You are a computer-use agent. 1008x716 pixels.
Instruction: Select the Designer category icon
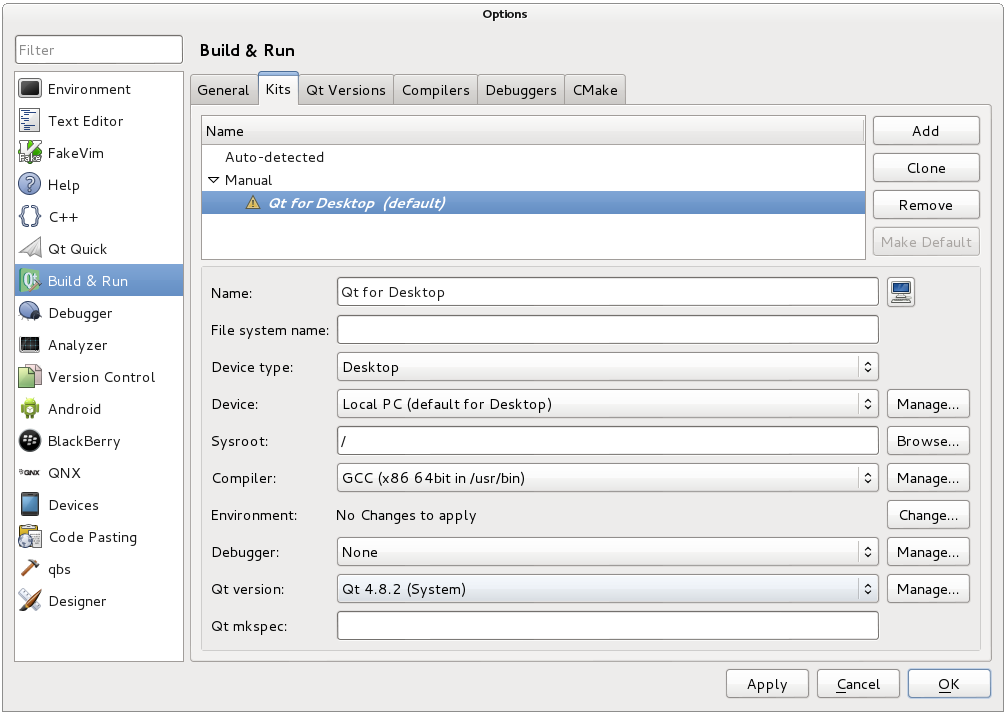pyautogui.click(x=30, y=600)
